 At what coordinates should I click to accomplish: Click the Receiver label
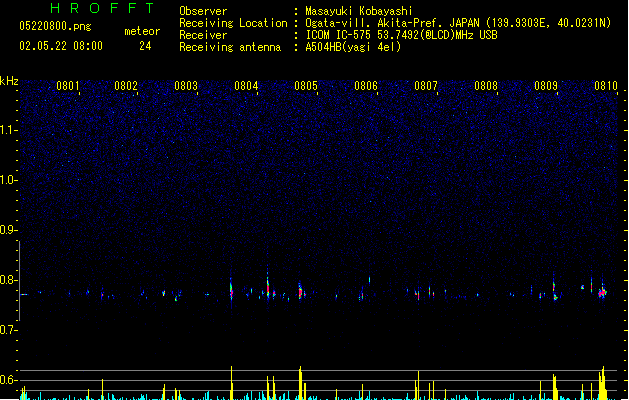click(203, 35)
